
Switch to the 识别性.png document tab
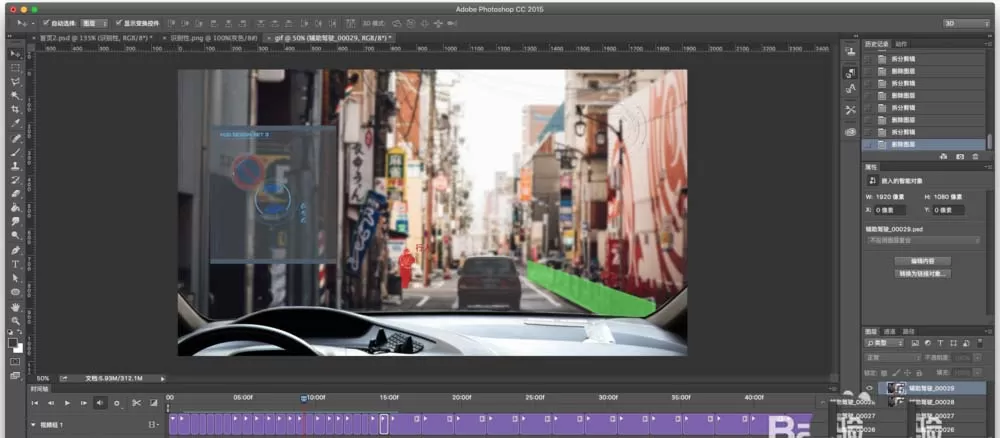[x=214, y=38]
